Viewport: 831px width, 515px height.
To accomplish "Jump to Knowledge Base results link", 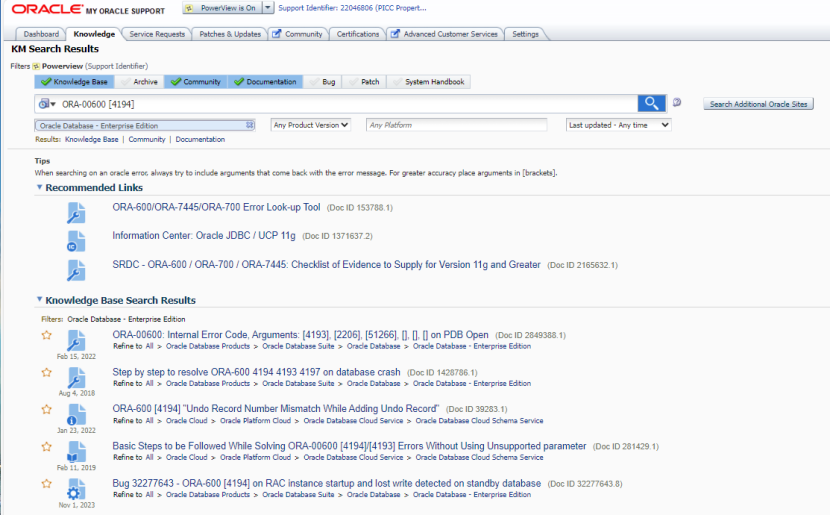I will [92, 139].
